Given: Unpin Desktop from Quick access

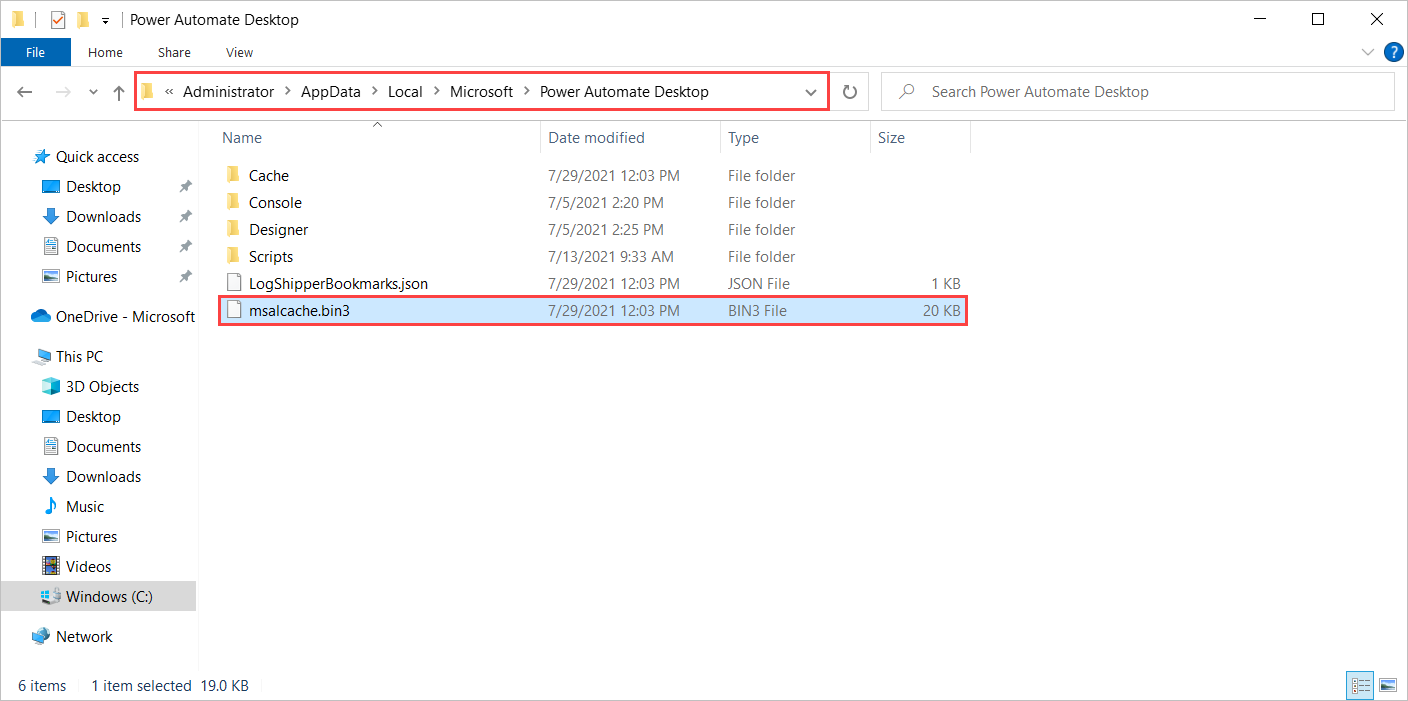Looking at the screenshot, I should (x=185, y=186).
